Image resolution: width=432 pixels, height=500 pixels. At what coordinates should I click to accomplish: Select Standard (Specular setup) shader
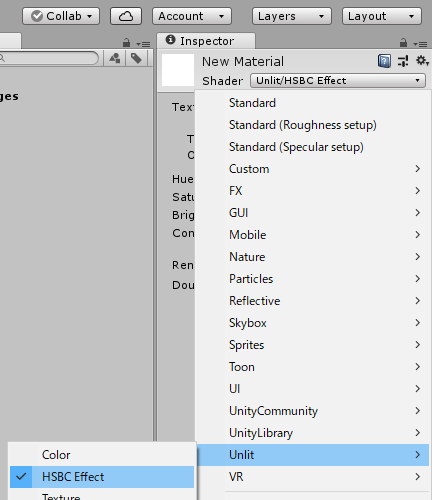pos(312,147)
